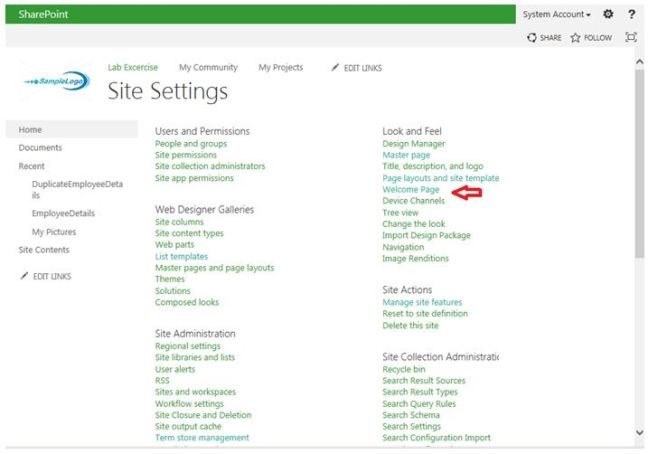Open Device Channels
Viewport: 650px width, 454px height.
413,201
